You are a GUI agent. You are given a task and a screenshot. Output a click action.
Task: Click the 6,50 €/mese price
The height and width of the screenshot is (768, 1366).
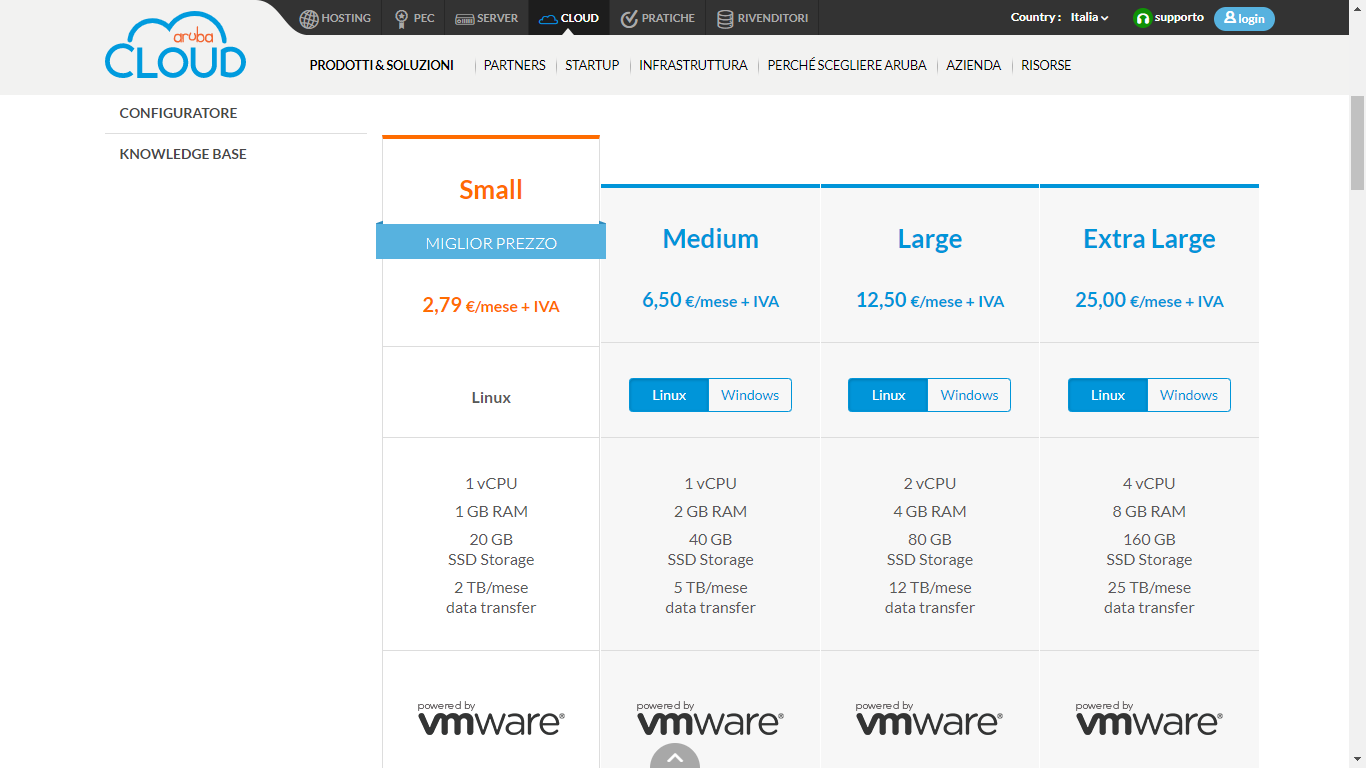[710, 300]
